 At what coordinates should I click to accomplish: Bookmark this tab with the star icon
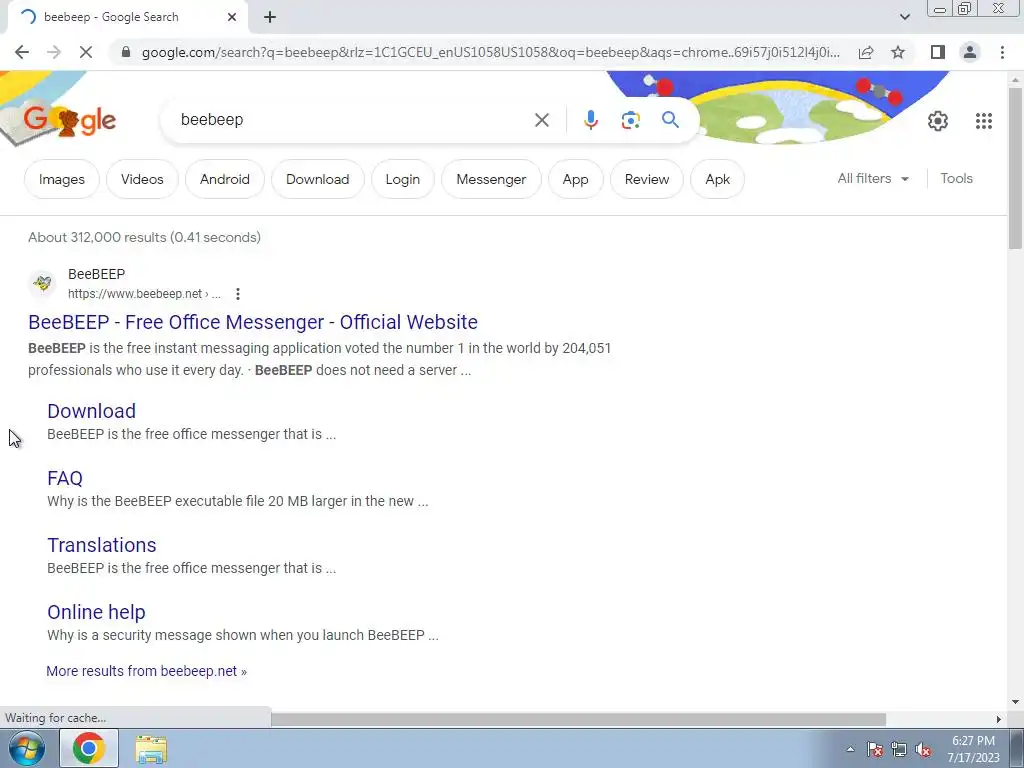pos(898,52)
